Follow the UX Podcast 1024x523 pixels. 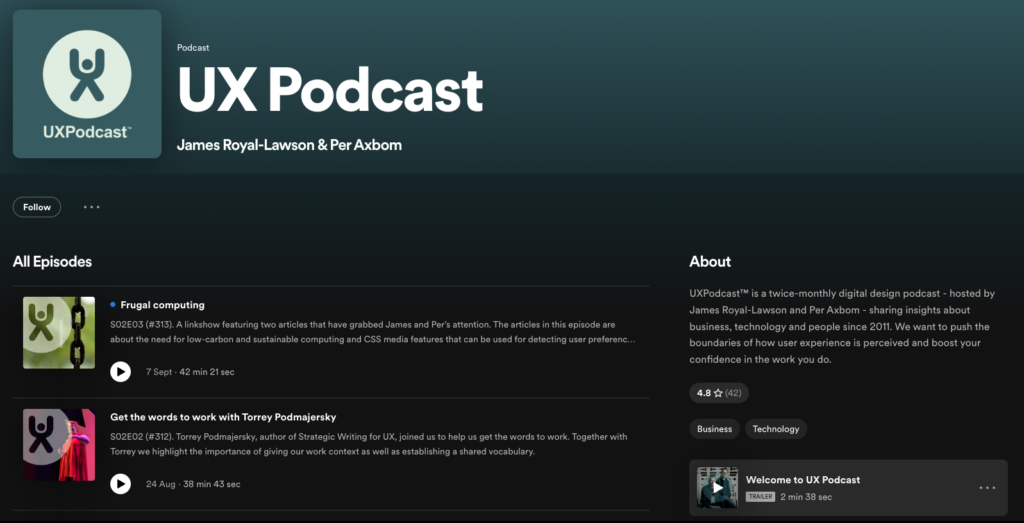pyautogui.click(x=37, y=207)
